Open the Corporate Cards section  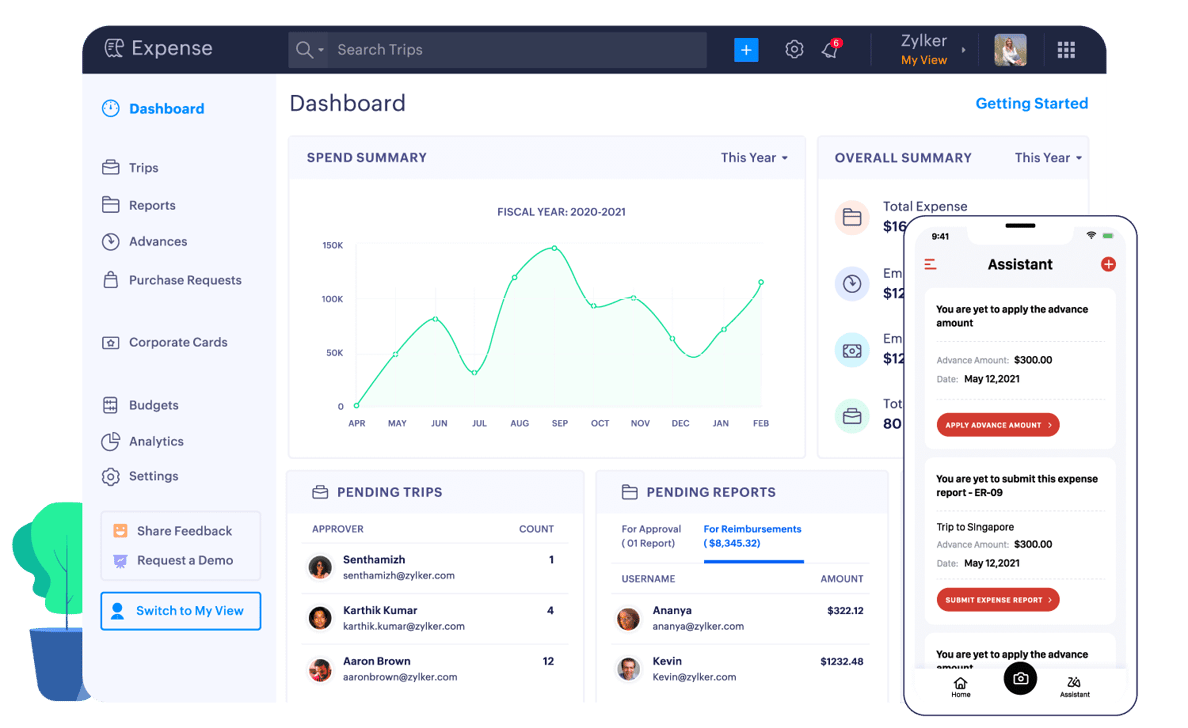pos(111,342)
